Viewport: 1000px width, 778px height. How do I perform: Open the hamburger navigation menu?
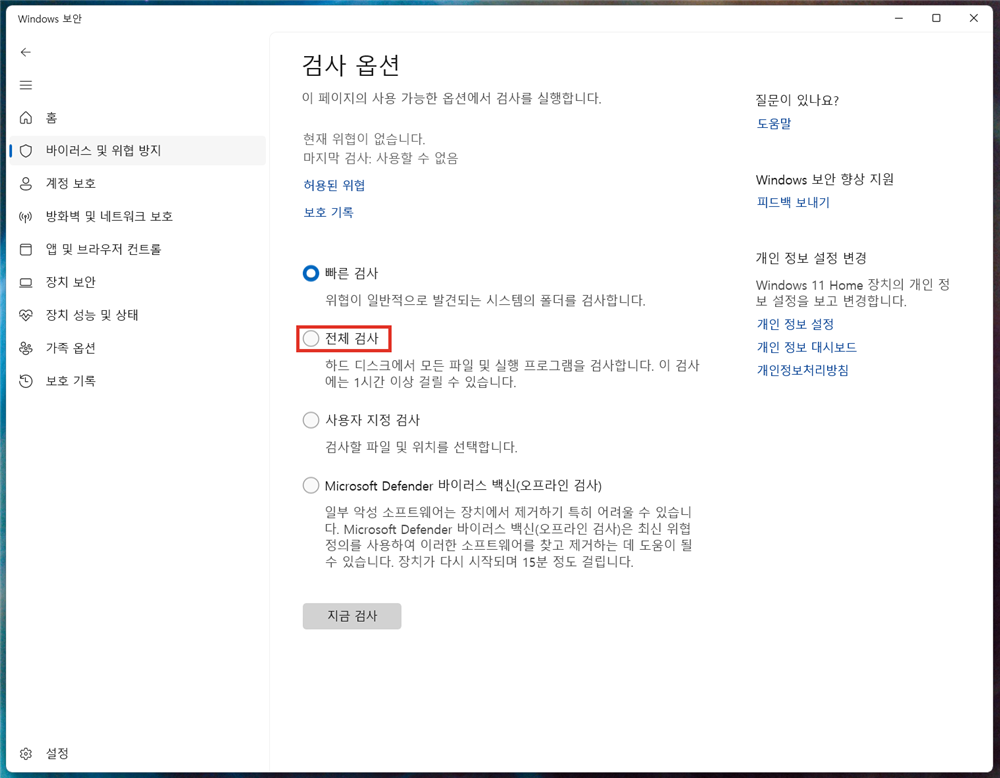click(x=26, y=85)
